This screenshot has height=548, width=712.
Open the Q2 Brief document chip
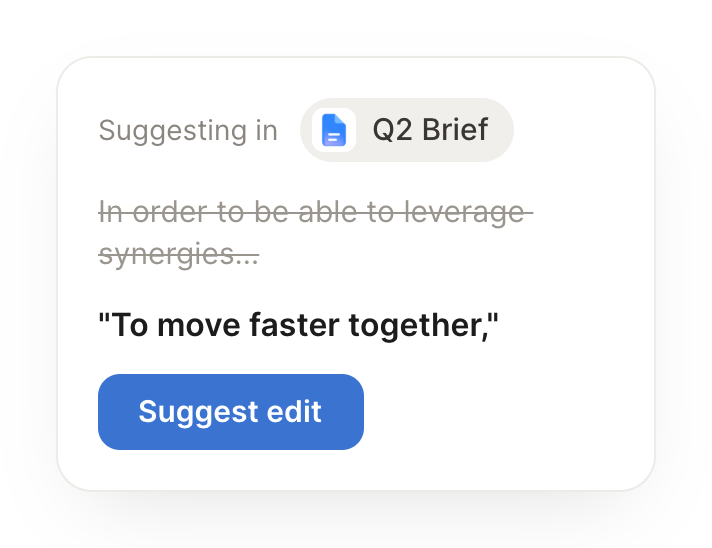coord(407,130)
